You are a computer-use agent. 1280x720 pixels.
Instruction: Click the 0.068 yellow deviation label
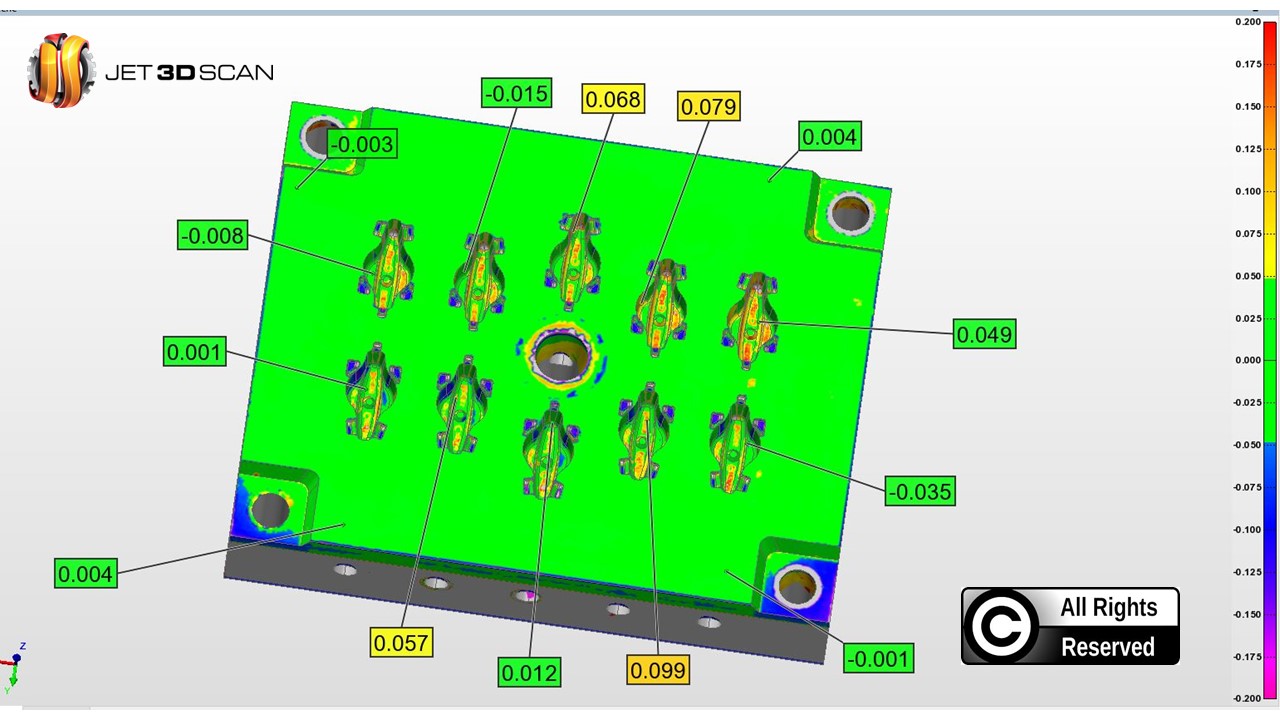[x=612, y=99]
